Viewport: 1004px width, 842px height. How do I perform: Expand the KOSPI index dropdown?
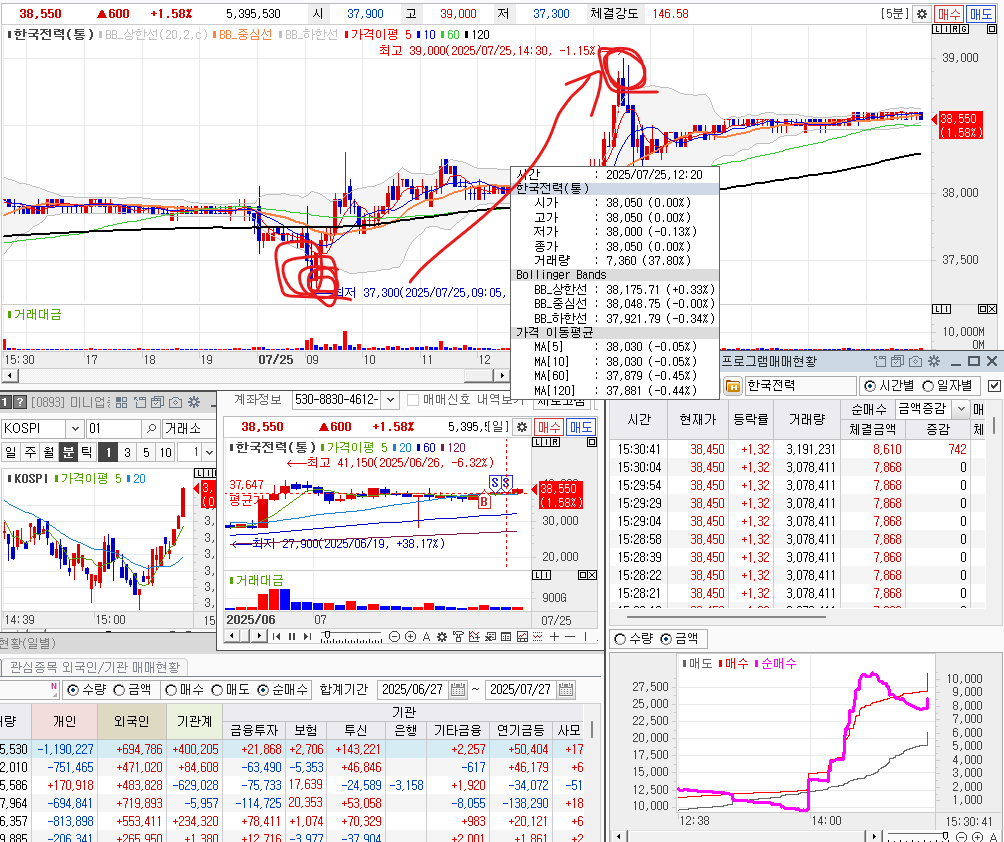[x=76, y=428]
